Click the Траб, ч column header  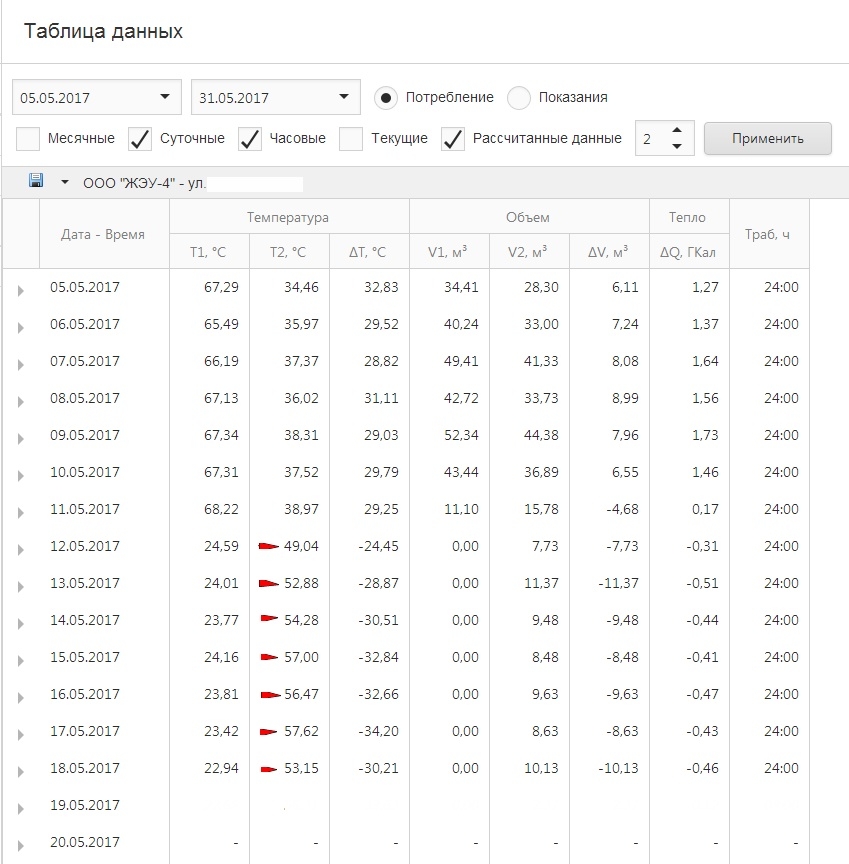tap(769, 234)
